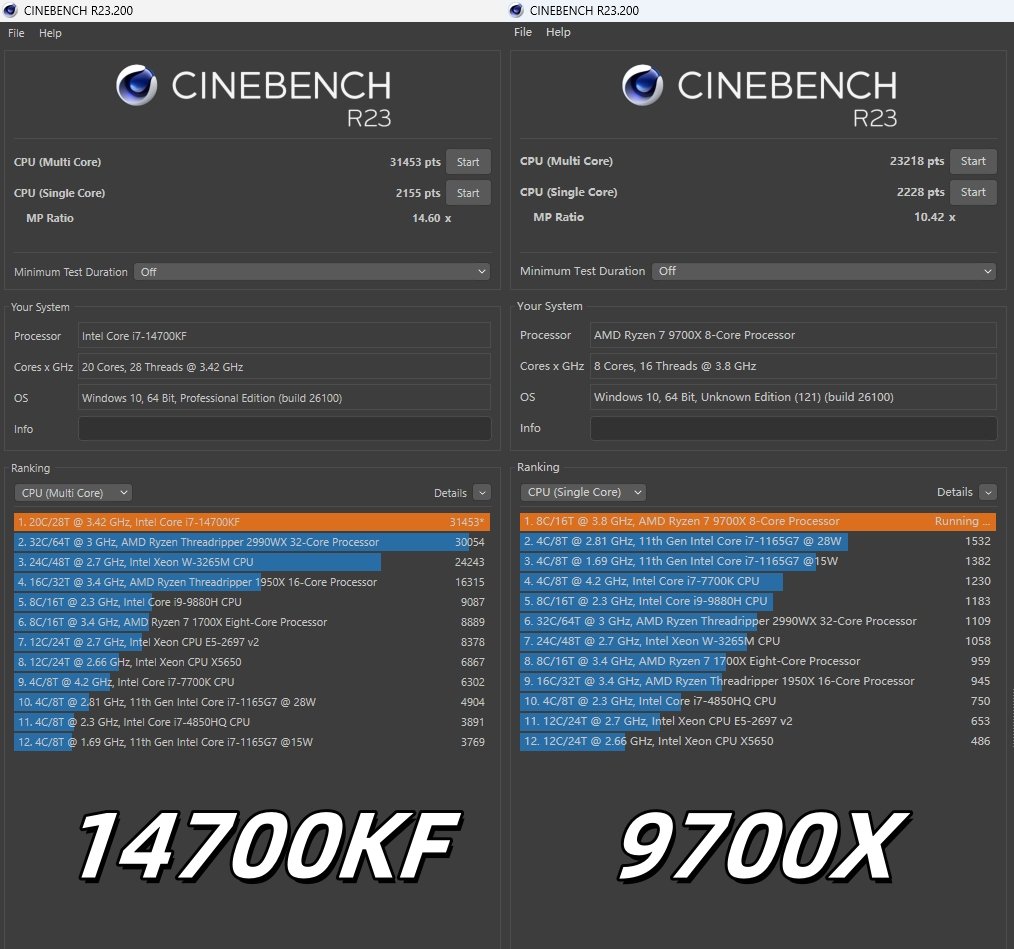The image size is (1014, 949).
Task: Select Xeon E5-2697 v2 row scoring 8378
Action: (252, 642)
